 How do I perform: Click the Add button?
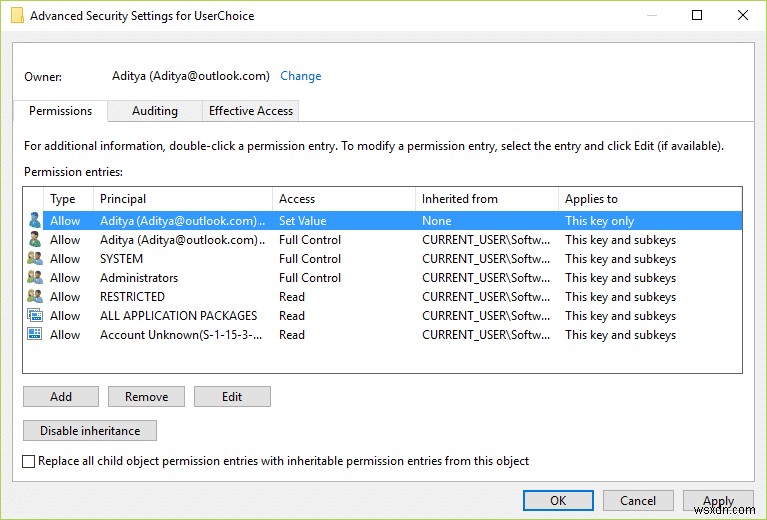click(61, 397)
